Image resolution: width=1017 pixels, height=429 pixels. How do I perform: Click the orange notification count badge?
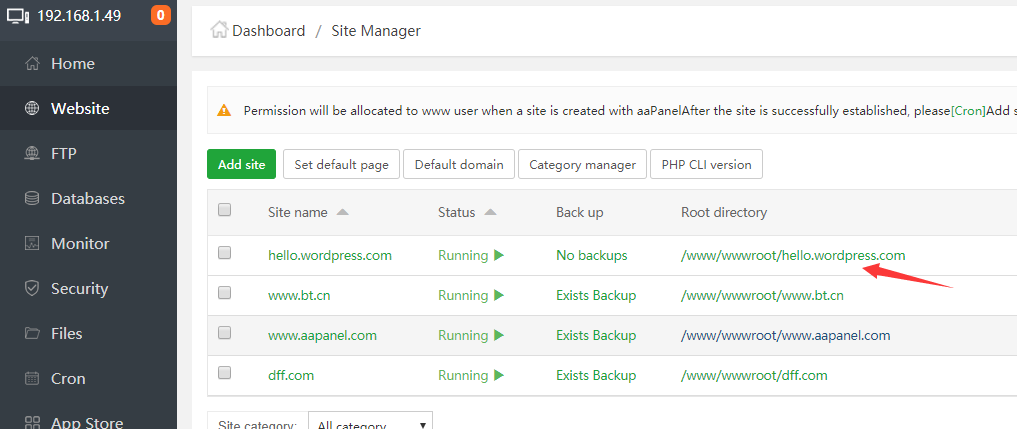coord(161,16)
